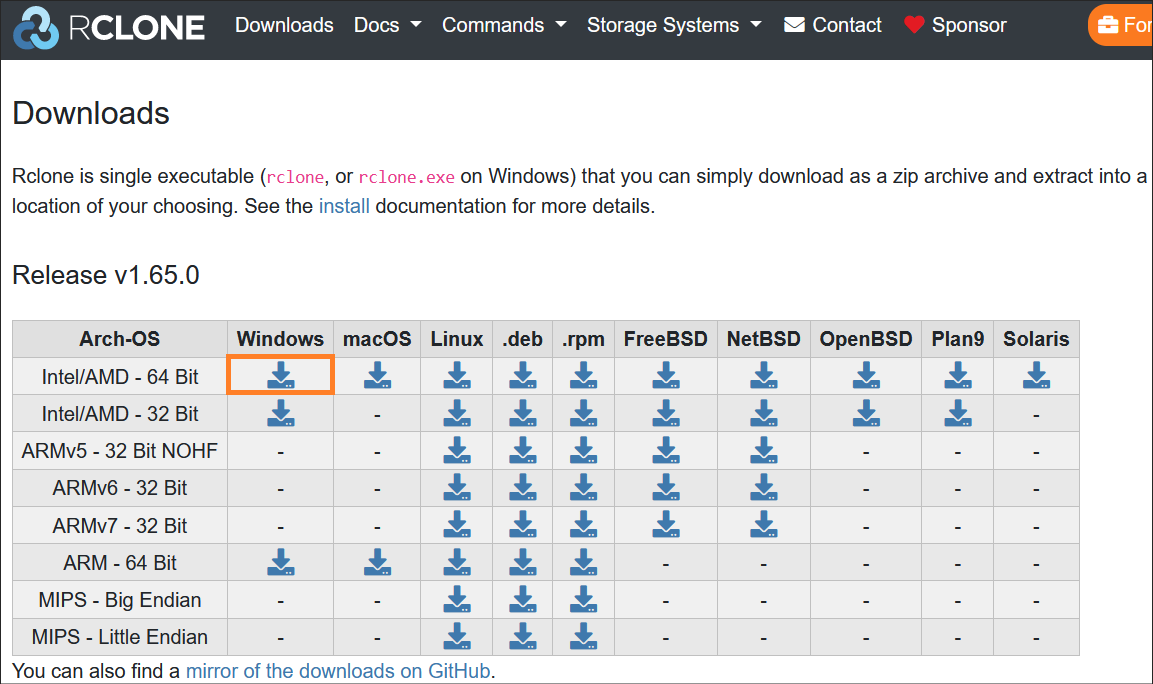Download .rpm Intel/AMD 64 Bit package

(583, 375)
